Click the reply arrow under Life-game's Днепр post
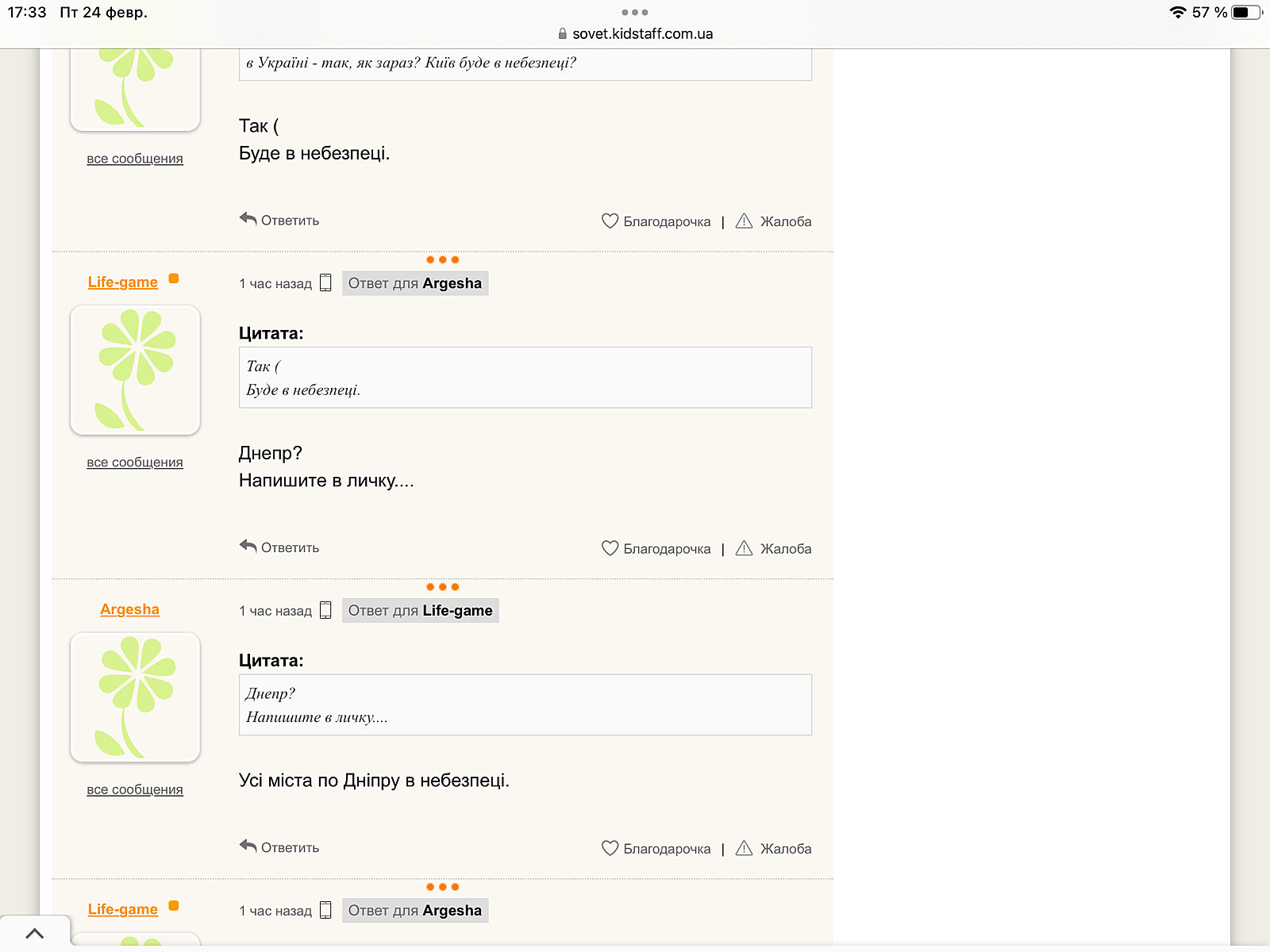Screen dimensions: 1270x952 coord(248,547)
